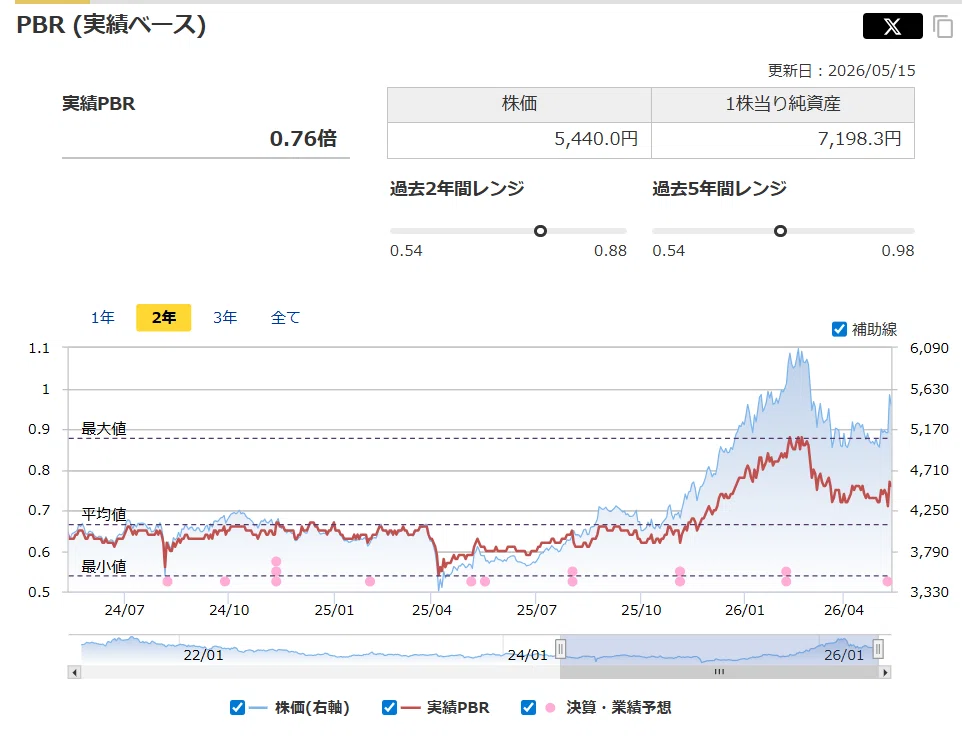Toggle the 補助線 checkbox

coord(839,329)
